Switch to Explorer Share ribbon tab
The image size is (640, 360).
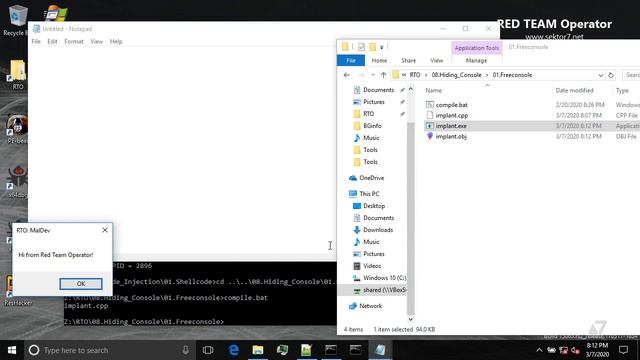point(408,60)
